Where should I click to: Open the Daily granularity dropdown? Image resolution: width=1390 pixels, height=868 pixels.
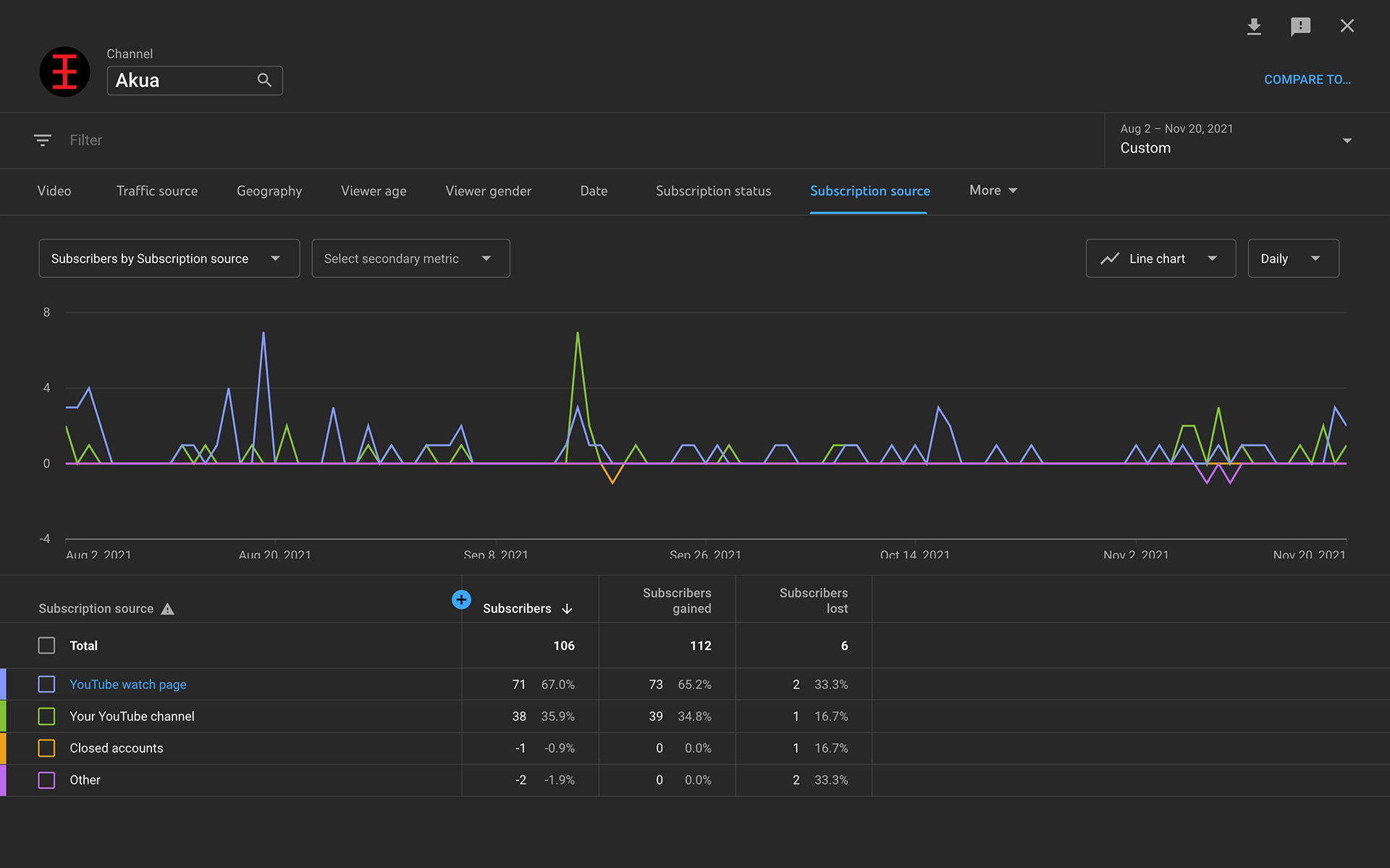click(1293, 258)
